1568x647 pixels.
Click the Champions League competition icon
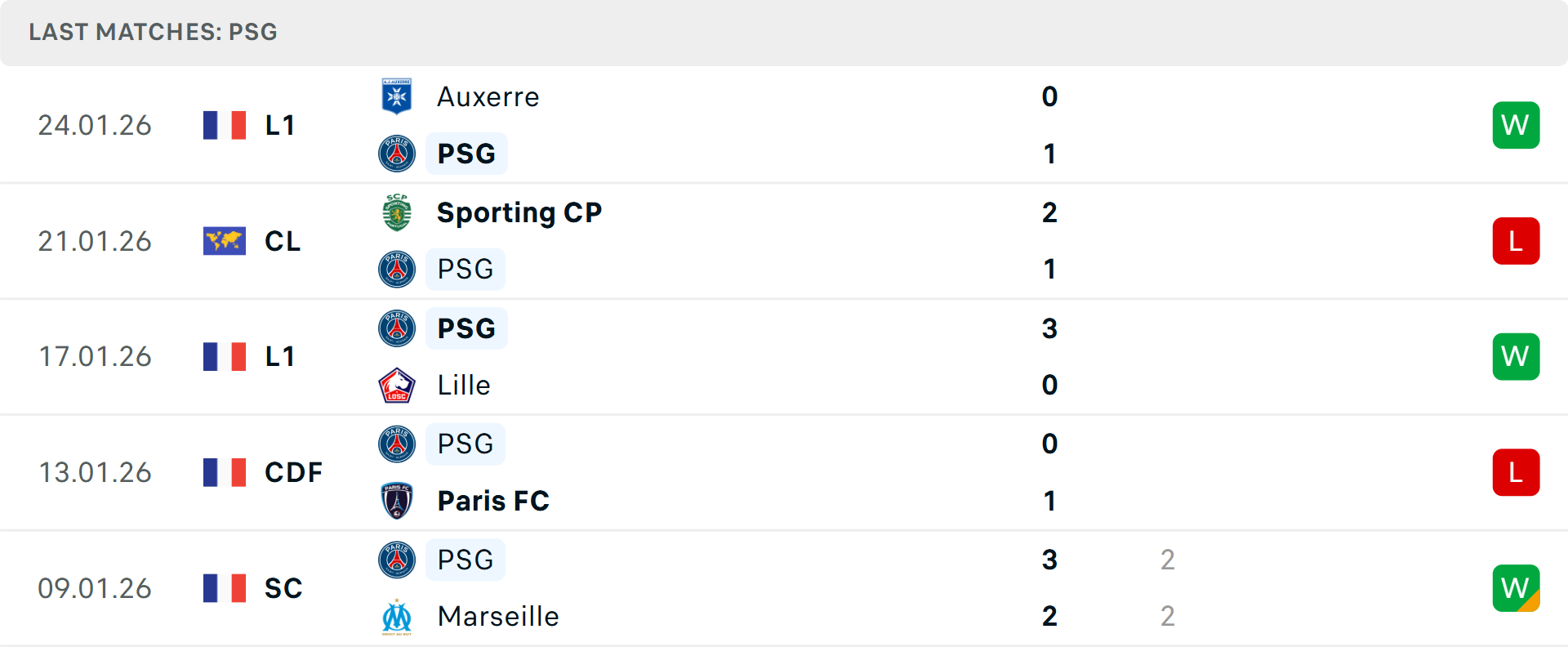225,241
